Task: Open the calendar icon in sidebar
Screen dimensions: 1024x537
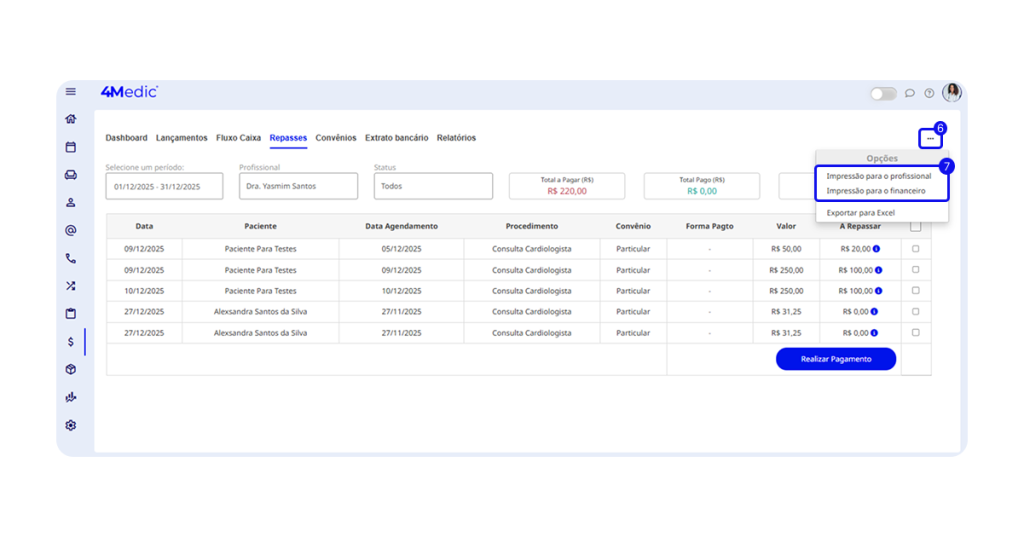Action: pyautogui.click(x=71, y=147)
